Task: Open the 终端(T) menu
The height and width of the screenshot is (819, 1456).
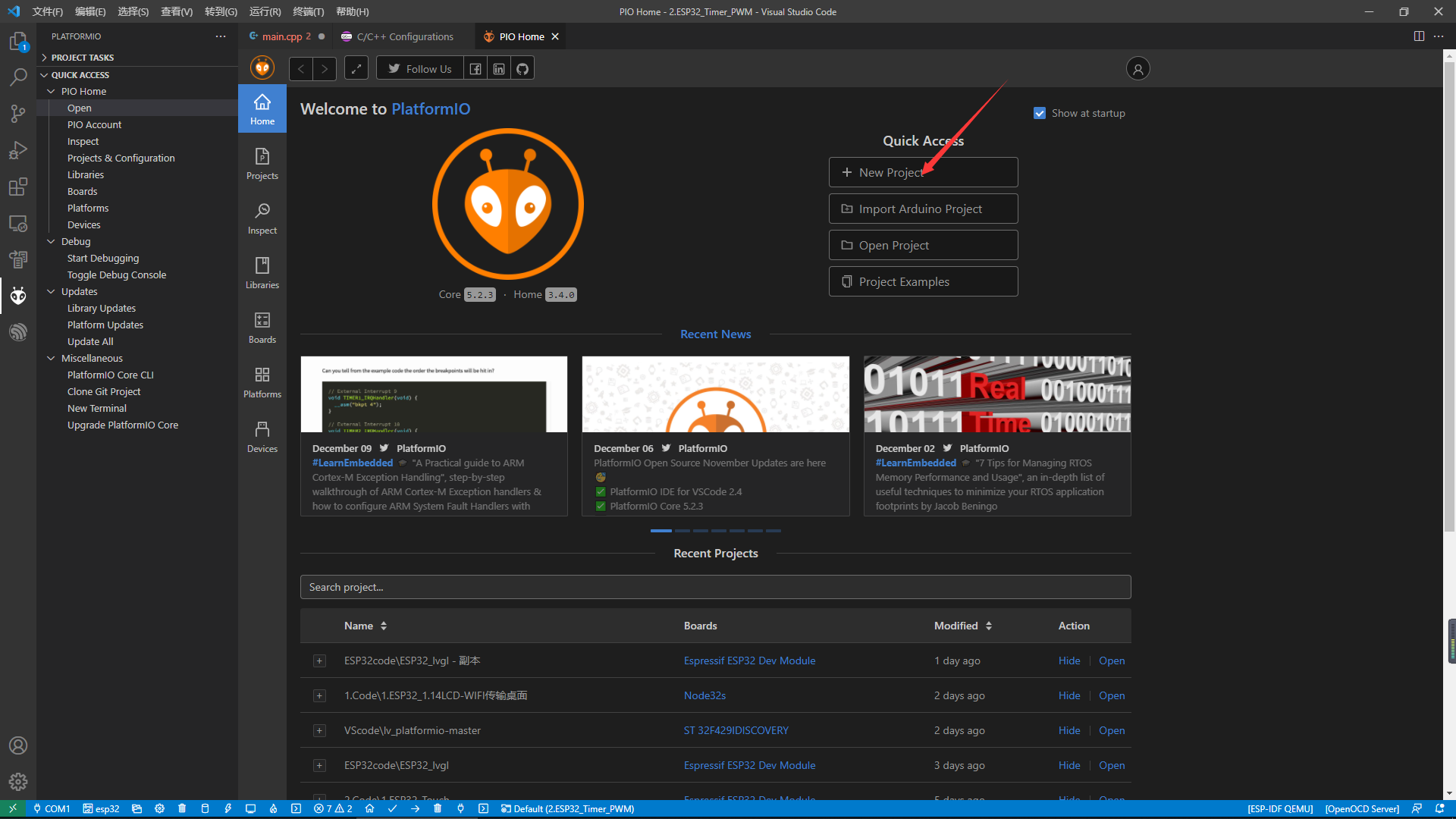Action: coord(309,11)
